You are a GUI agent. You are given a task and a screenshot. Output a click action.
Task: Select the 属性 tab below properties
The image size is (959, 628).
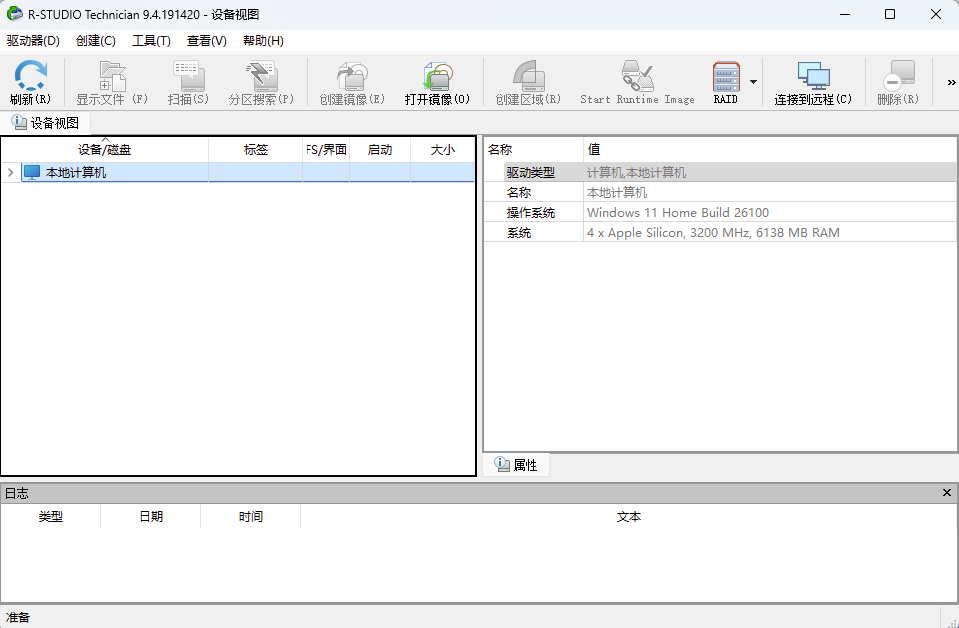point(516,465)
